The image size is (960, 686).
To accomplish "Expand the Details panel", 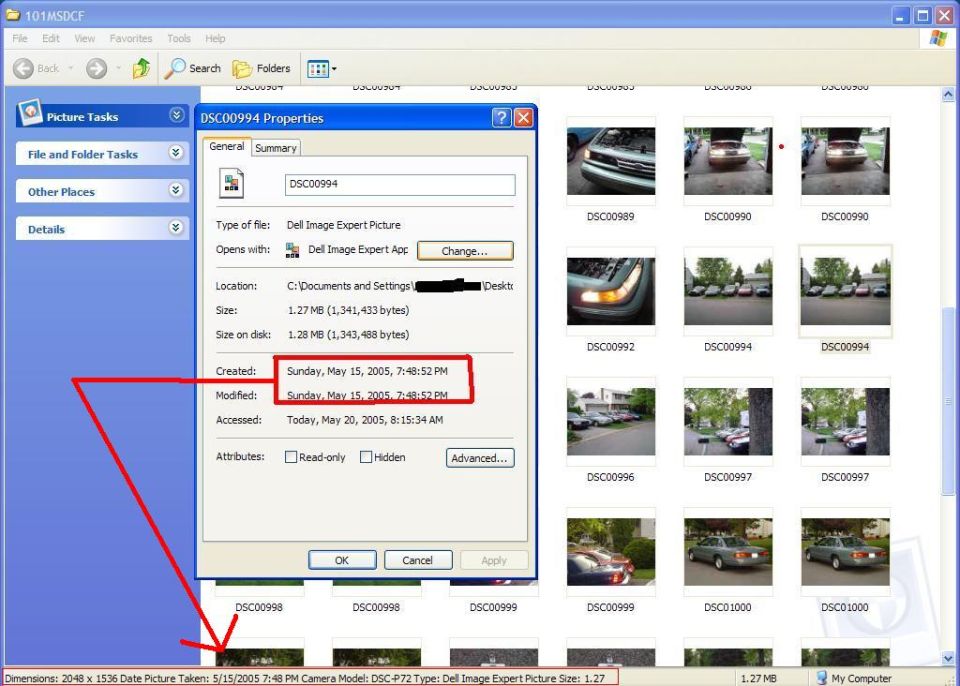I will [176, 228].
